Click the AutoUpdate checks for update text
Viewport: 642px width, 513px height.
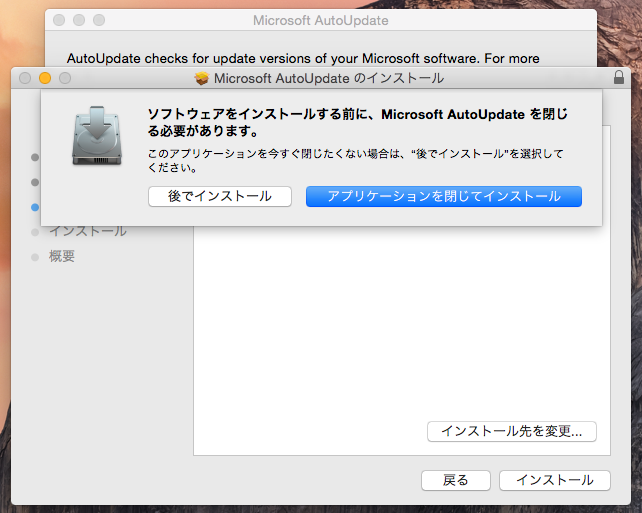(x=303, y=59)
